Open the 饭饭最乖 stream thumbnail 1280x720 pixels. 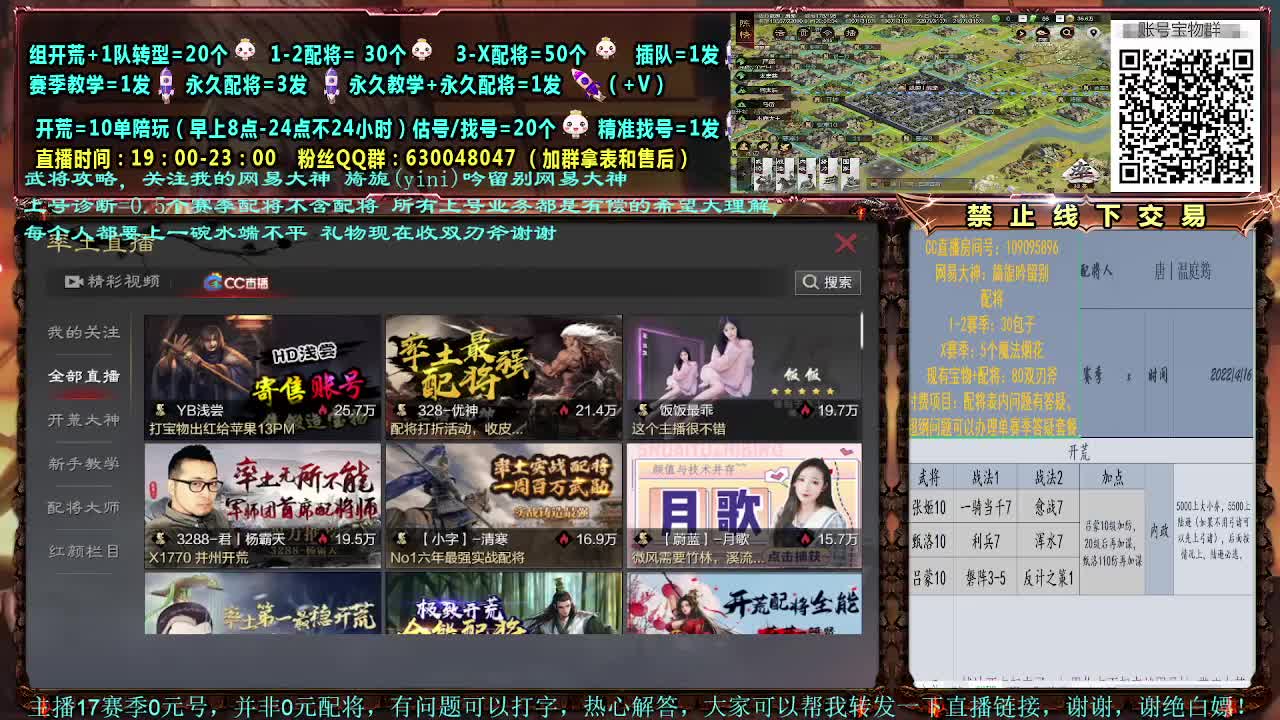[744, 377]
